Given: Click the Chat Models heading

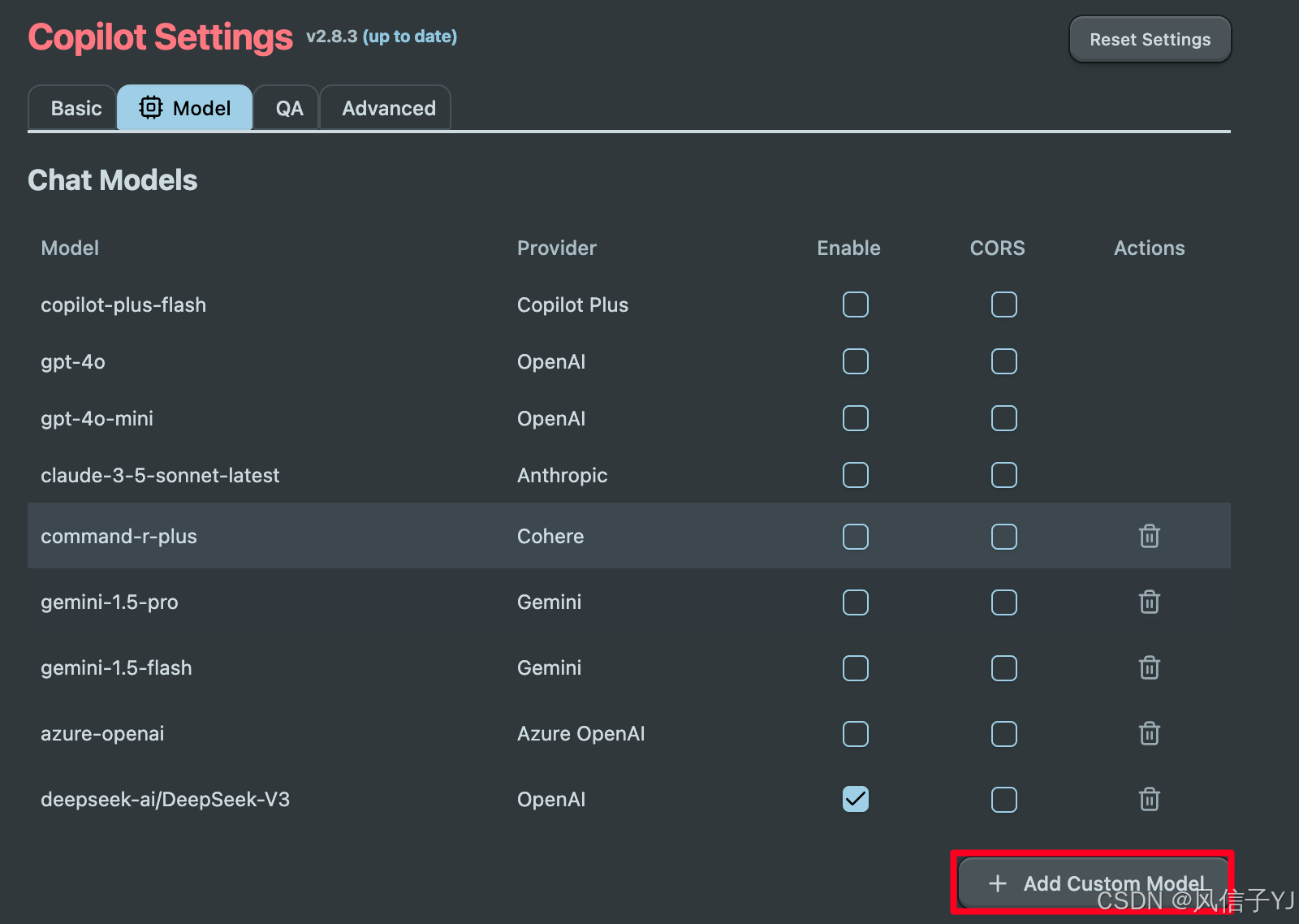Looking at the screenshot, I should click(x=113, y=180).
